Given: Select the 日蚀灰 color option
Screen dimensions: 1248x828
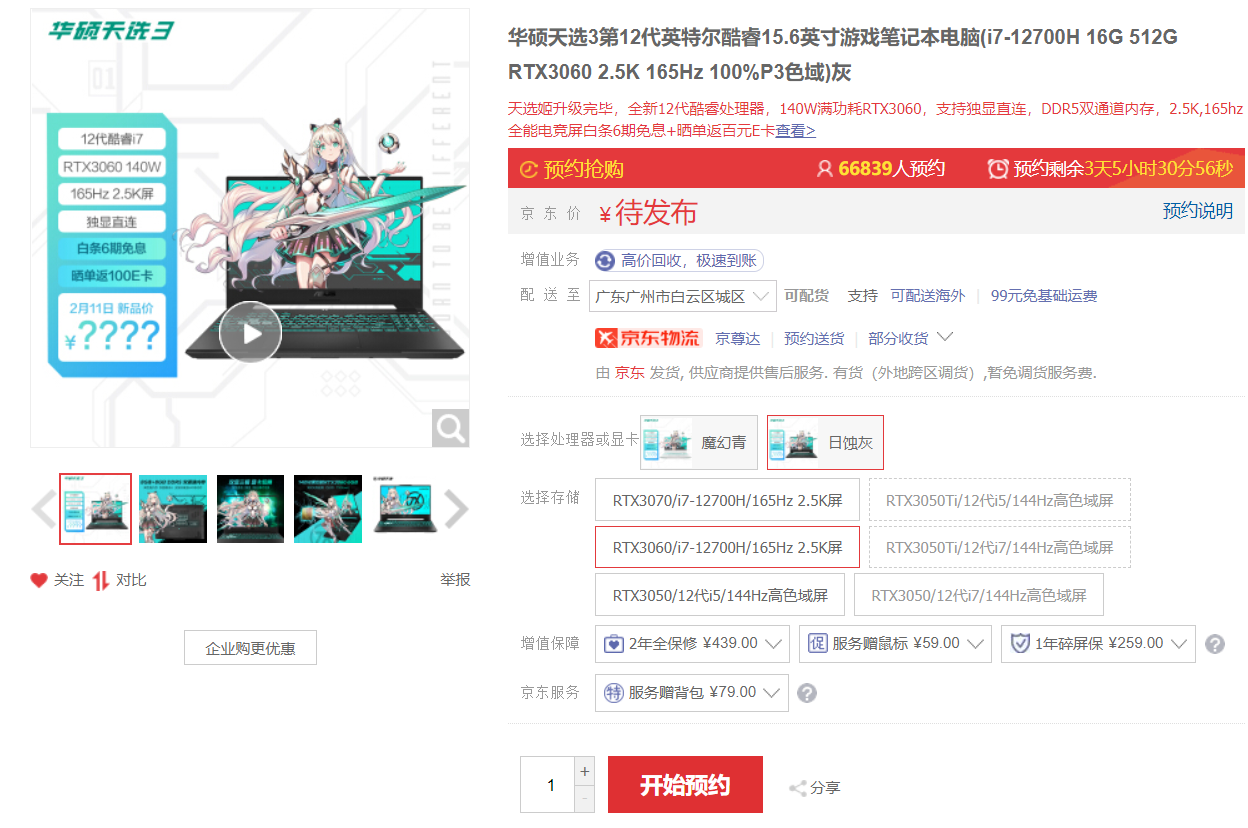Looking at the screenshot, I should point(825,442).
